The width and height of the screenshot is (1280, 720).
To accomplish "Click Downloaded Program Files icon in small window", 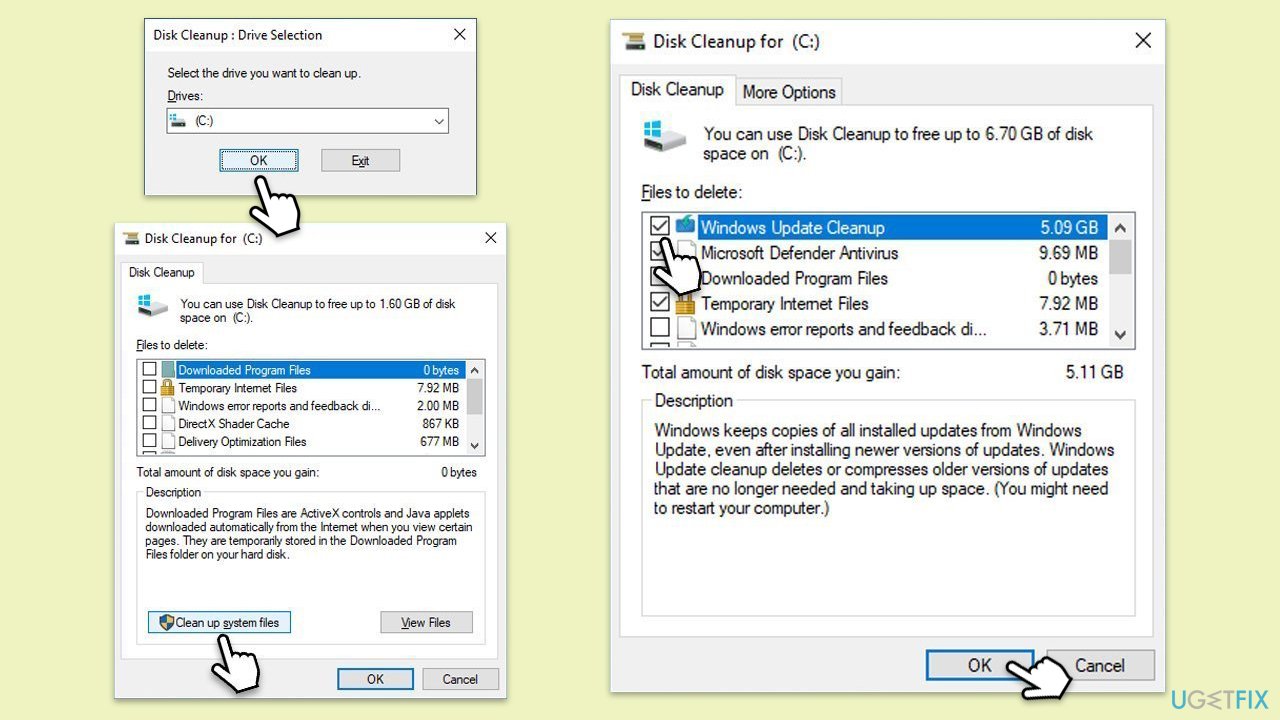I will click(x=168, y=370).
